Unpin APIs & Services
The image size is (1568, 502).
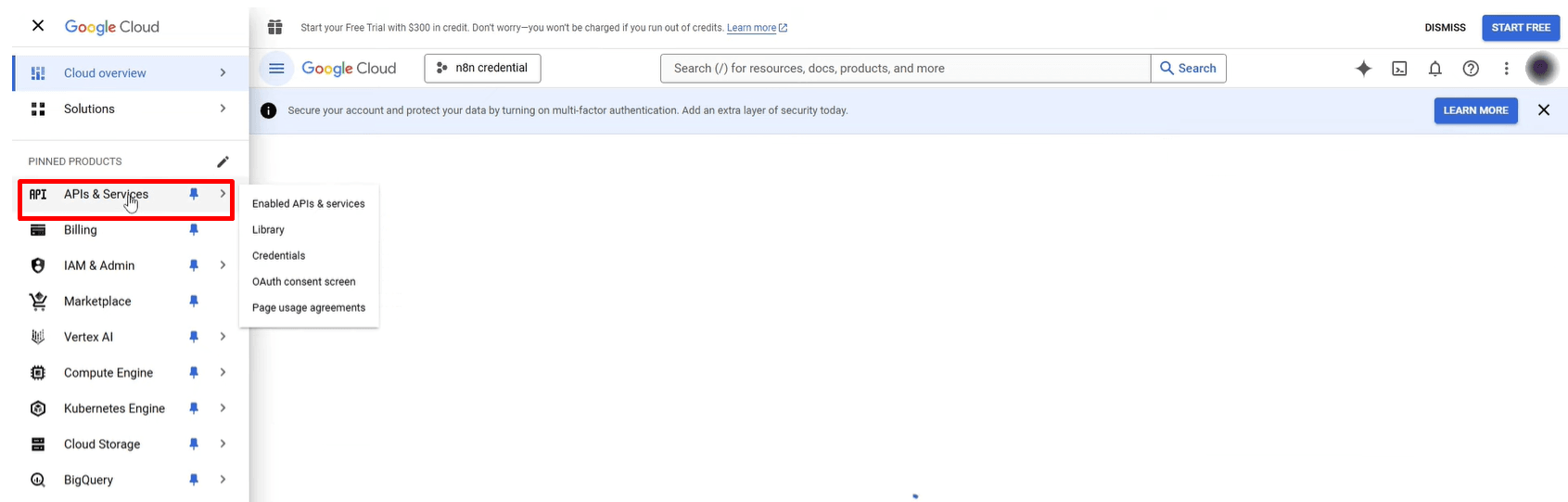[194, 194]
